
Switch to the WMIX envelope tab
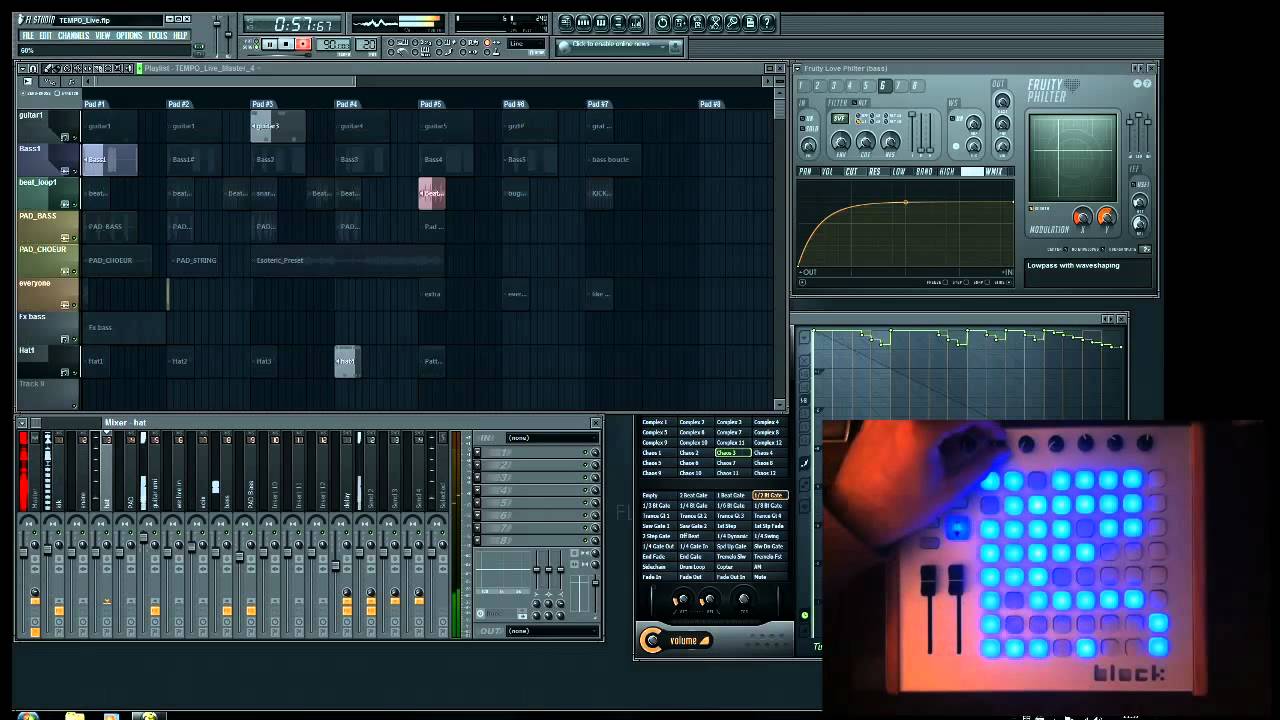[x=993, y=172]
